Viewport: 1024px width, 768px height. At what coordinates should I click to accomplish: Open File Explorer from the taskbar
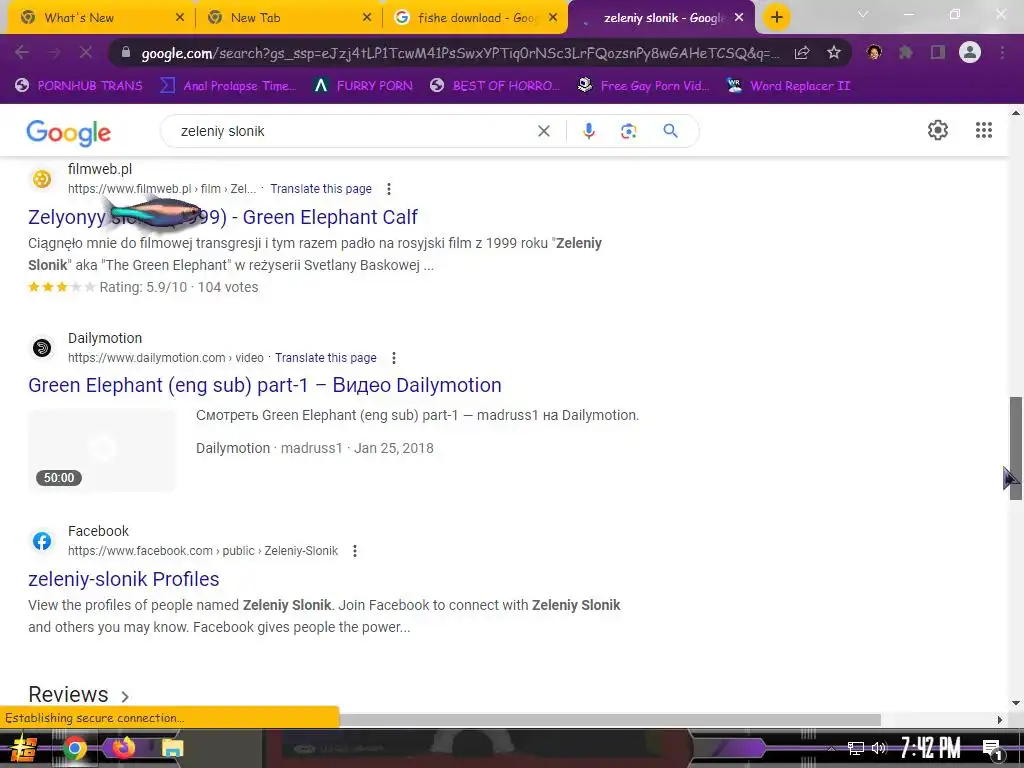[172, 748]
